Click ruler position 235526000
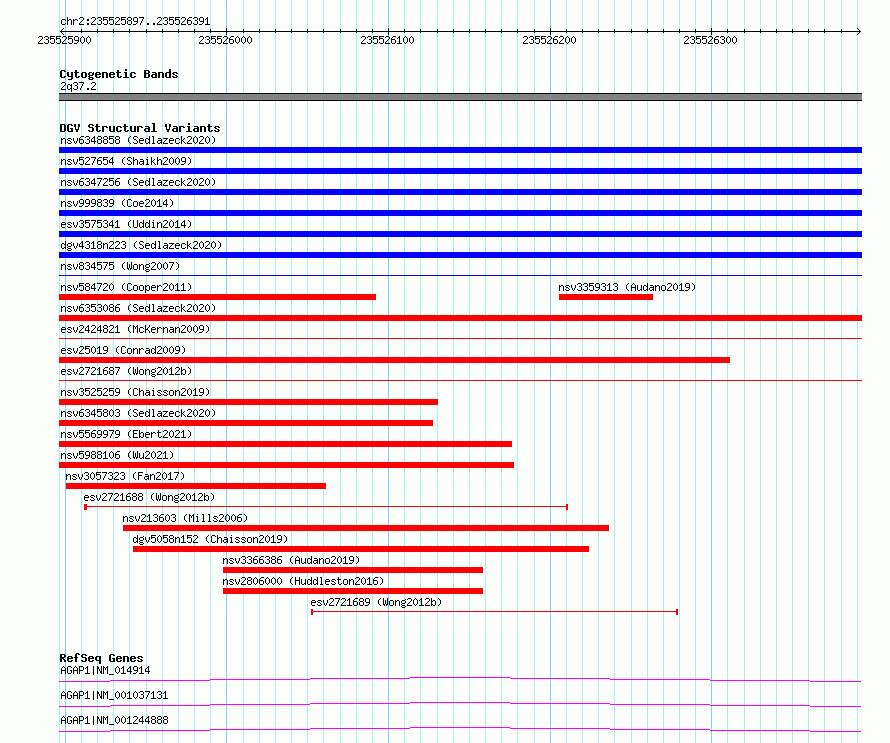Image resolution: width=890 pixels, height=743 pixels. click(225, 40)
